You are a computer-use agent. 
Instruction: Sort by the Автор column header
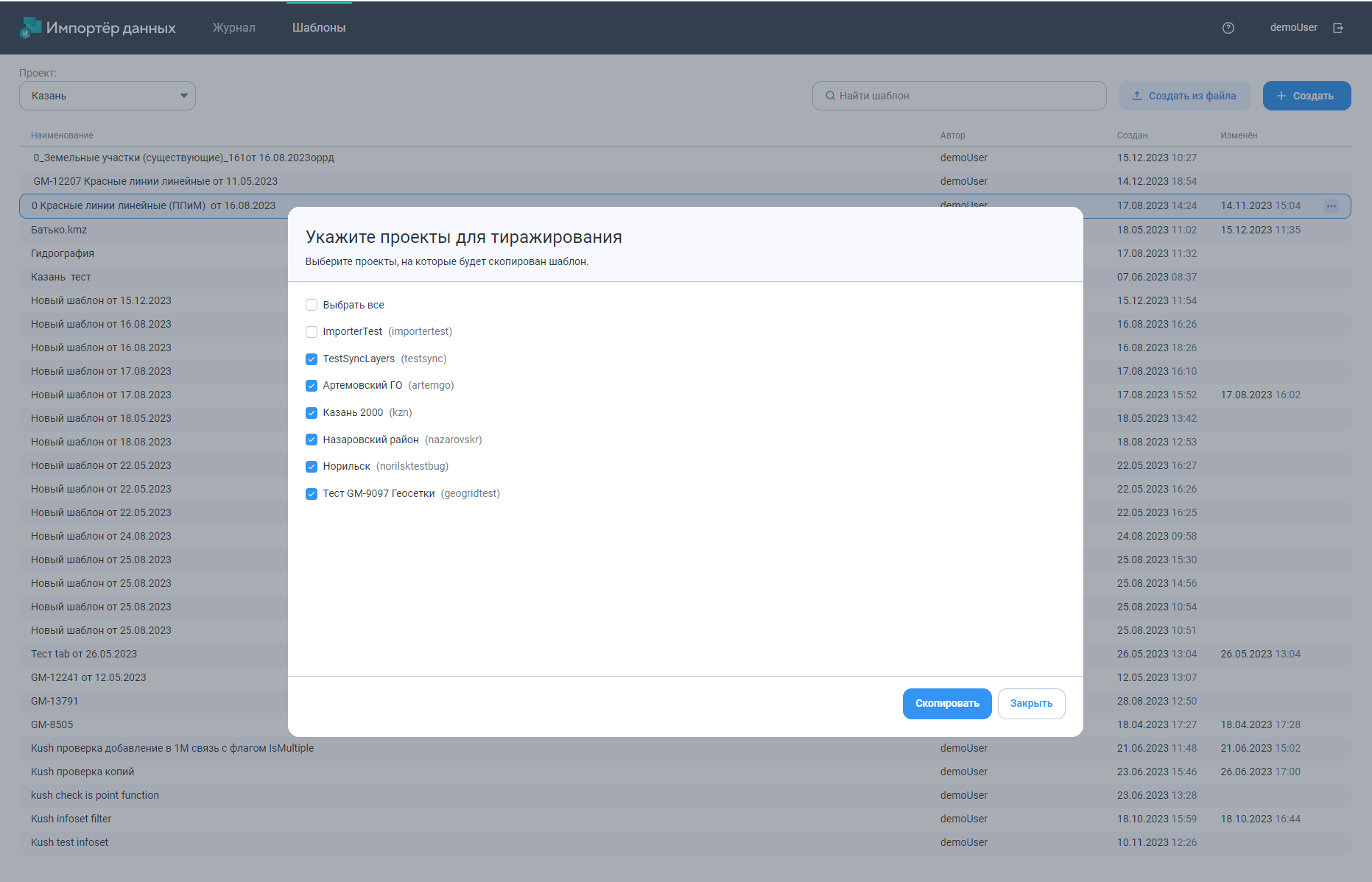[952, 135]
